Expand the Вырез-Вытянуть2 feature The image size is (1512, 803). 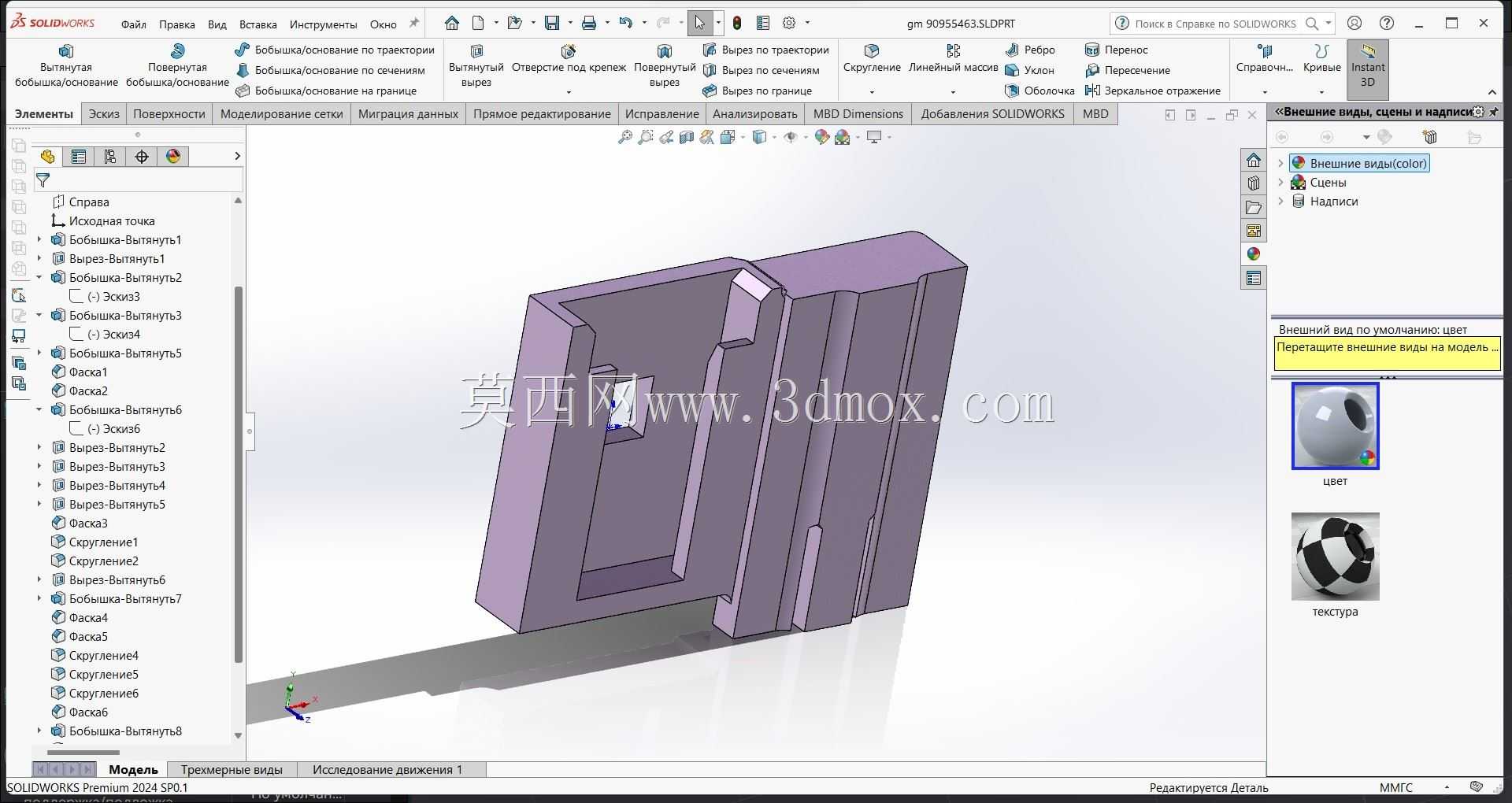pos(39,447)
